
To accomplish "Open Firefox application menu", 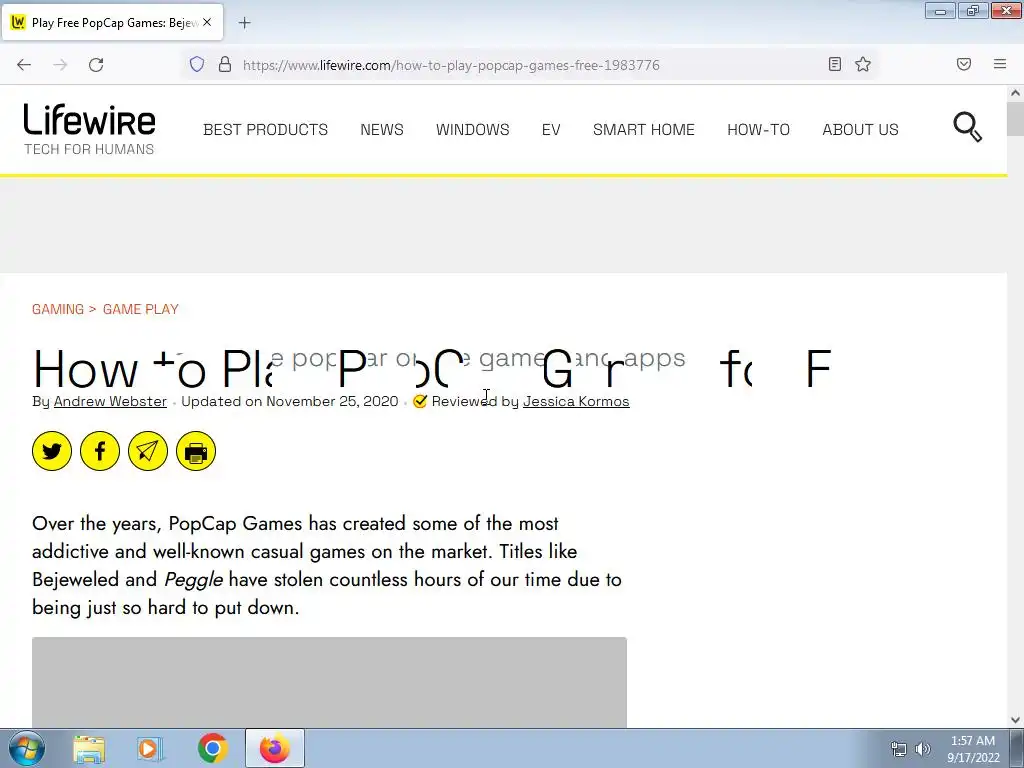I will [x=1000, y=64].
